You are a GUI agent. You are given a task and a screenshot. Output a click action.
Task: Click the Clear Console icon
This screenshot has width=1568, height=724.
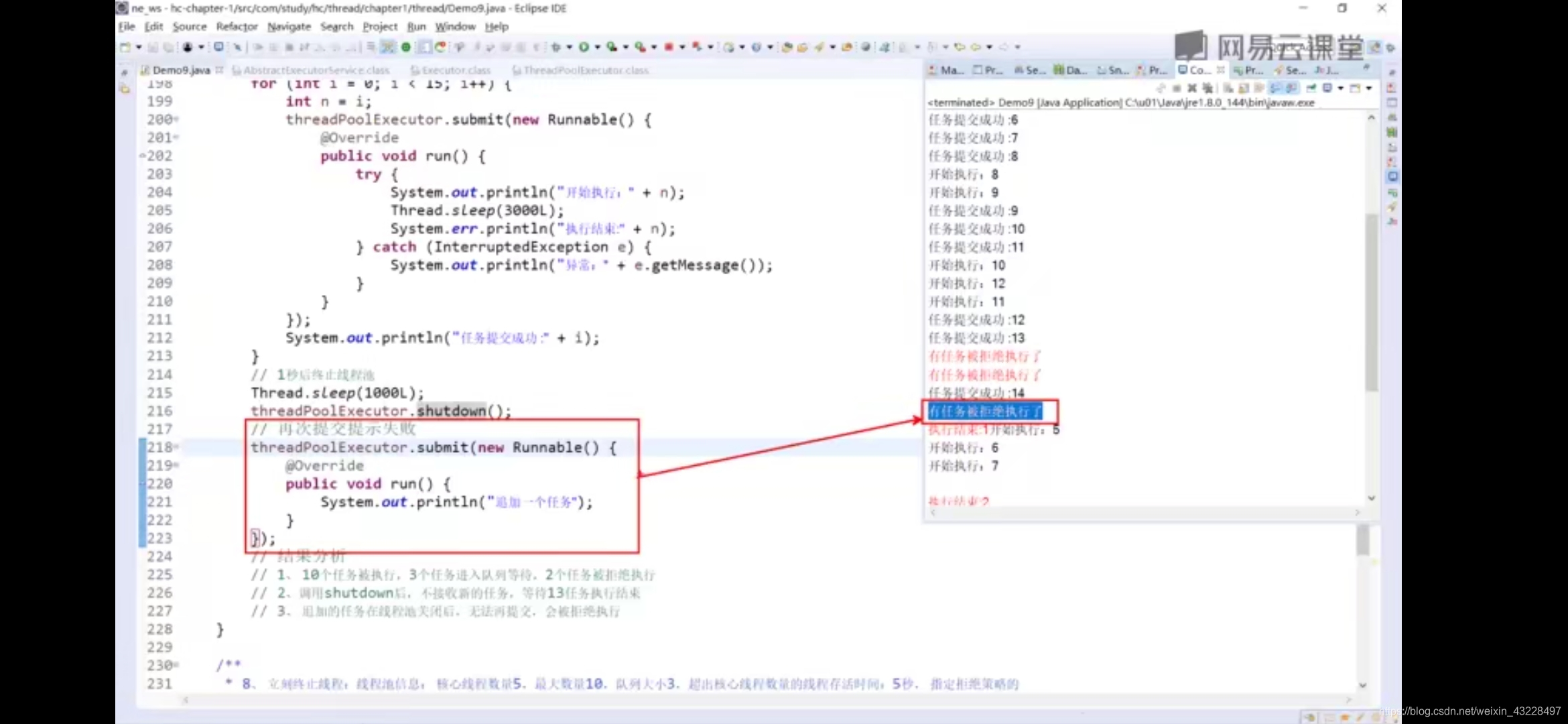coord(1228,88)
